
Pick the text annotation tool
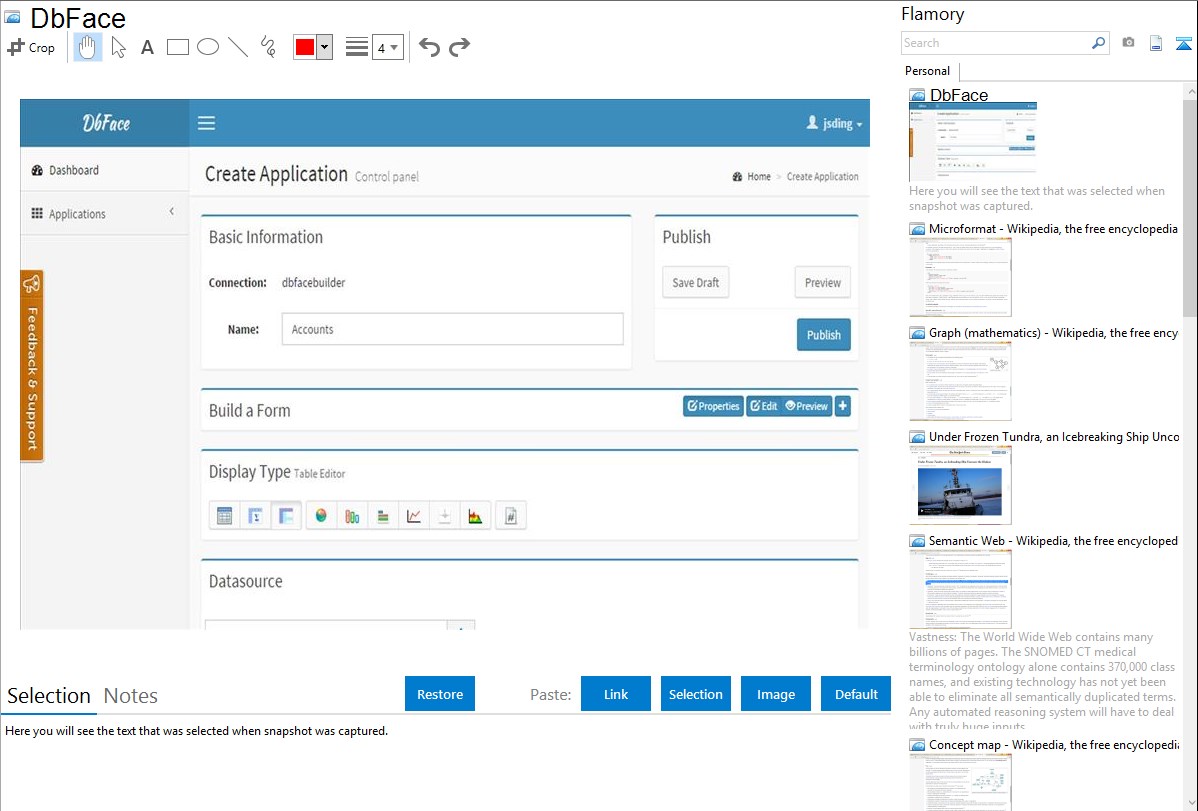[147, 47]
